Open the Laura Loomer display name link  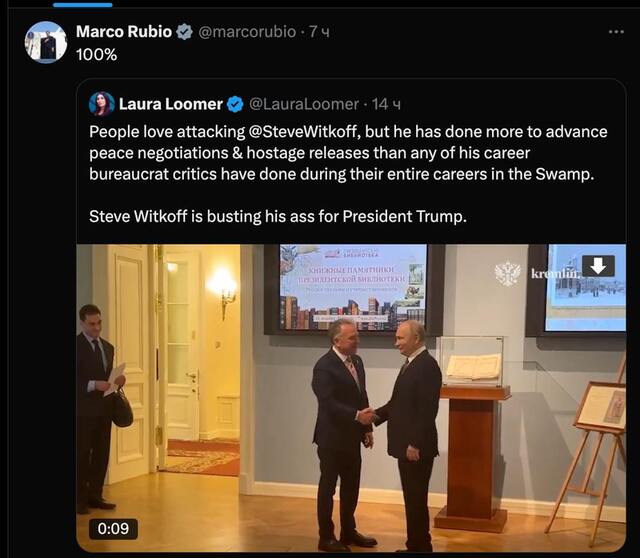pyautogui.click(x=170, y=104)
